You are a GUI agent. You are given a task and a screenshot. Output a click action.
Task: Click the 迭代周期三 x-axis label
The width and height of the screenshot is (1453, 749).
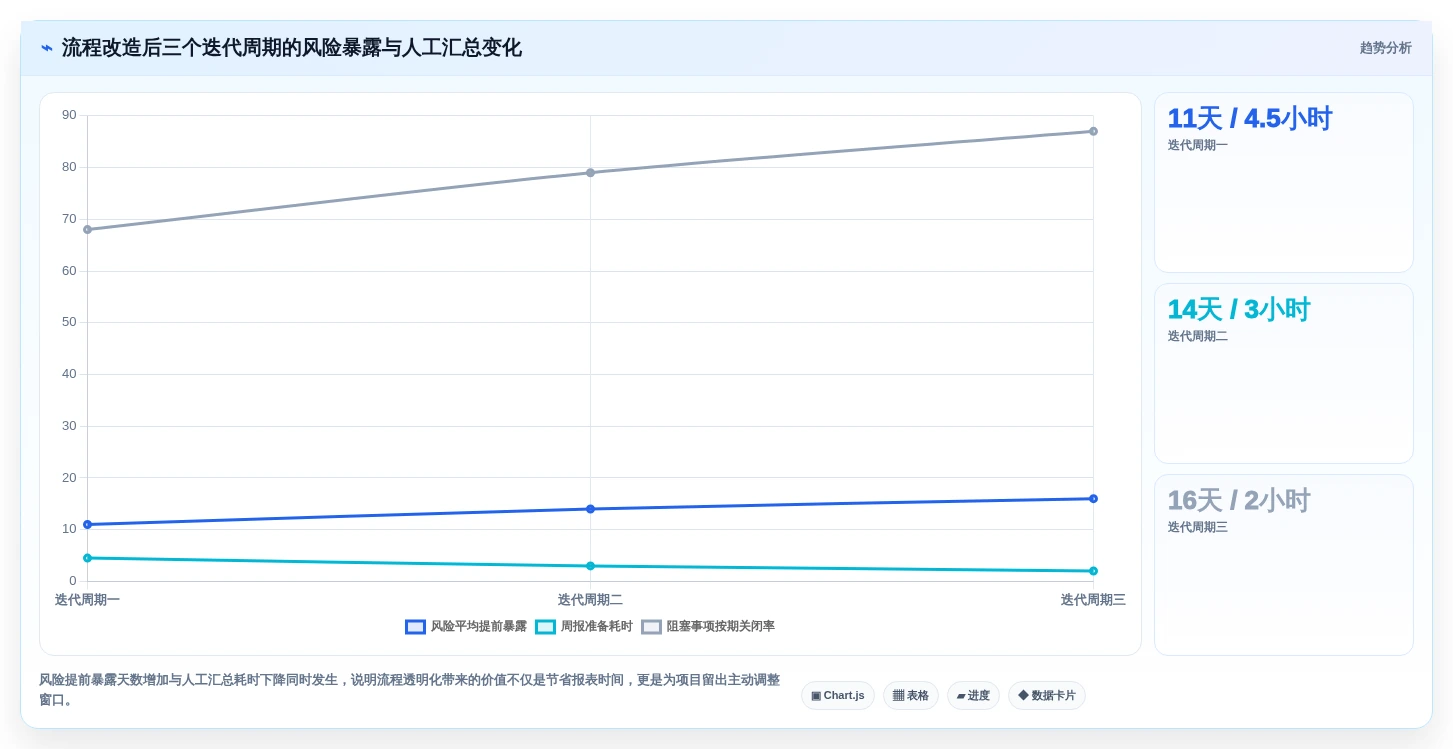1093,600
